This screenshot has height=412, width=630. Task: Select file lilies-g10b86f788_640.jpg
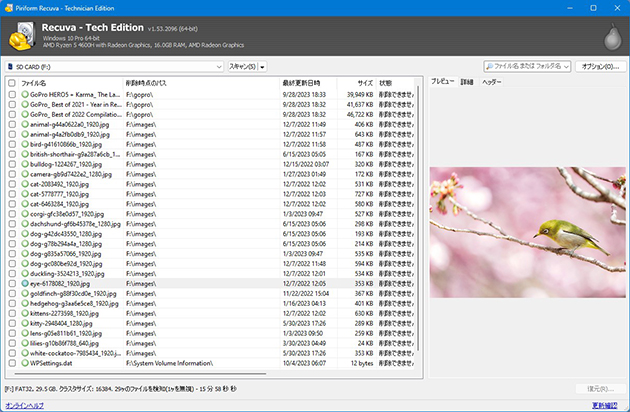[64, 343]
